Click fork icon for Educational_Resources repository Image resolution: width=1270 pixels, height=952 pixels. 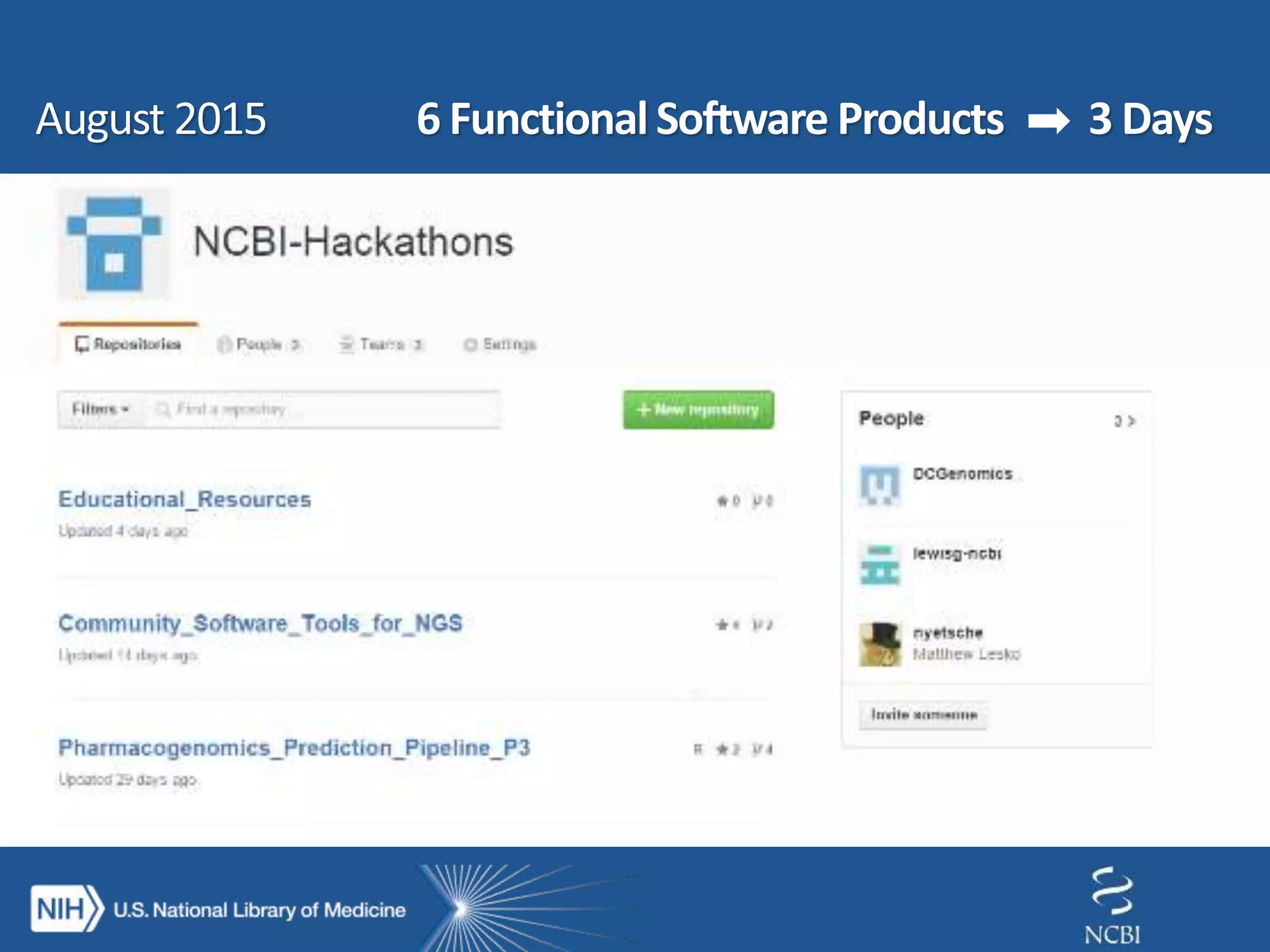click(758, 501)
